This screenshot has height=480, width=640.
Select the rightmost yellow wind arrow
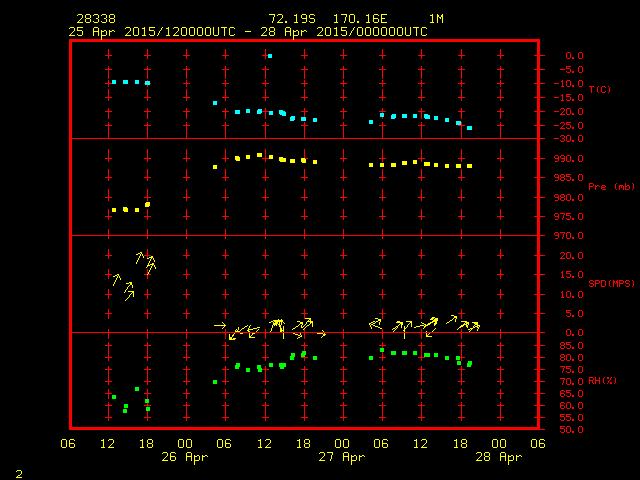point(475,326)
